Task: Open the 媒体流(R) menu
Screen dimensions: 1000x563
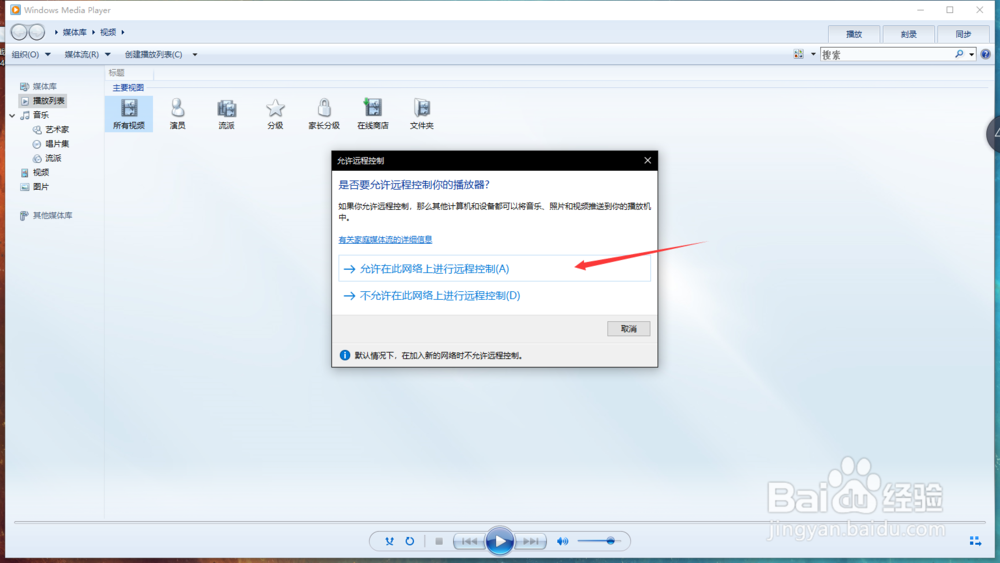Action: [x=87, y=55]
